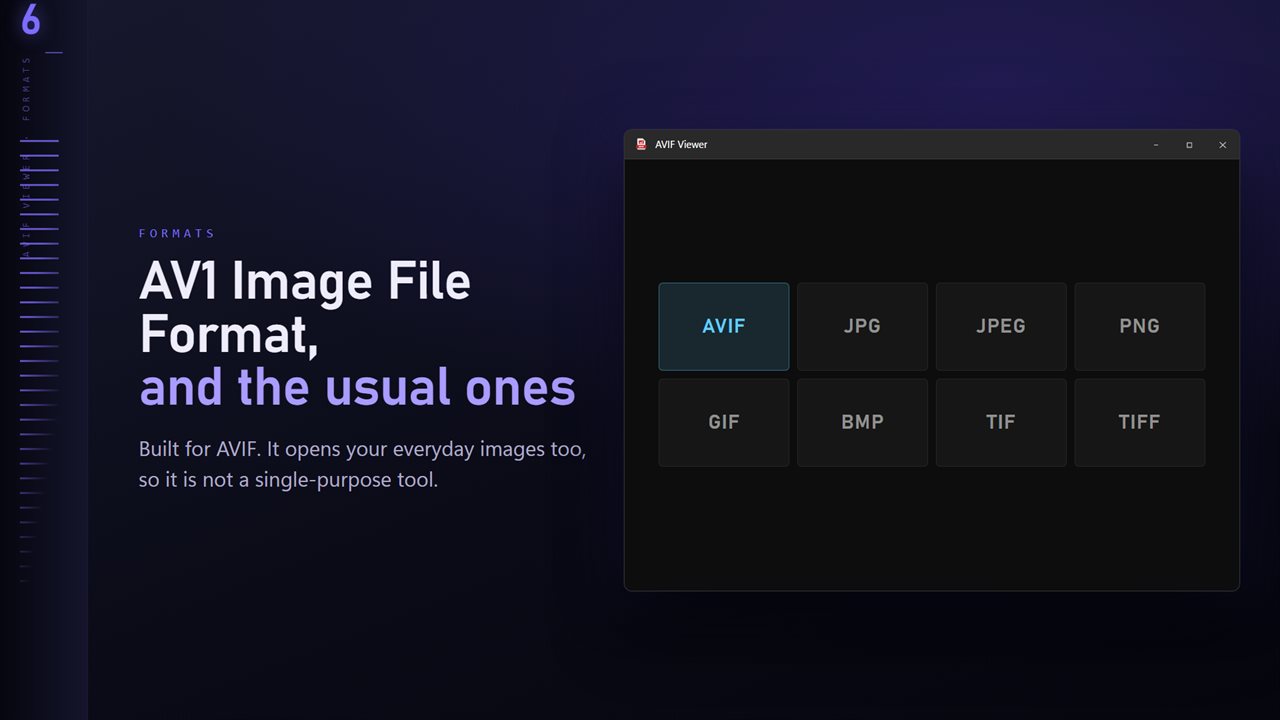1280x720 pixels.
Task: Maximize the AVIF Viewer window
Action: tap(1189, 145)
